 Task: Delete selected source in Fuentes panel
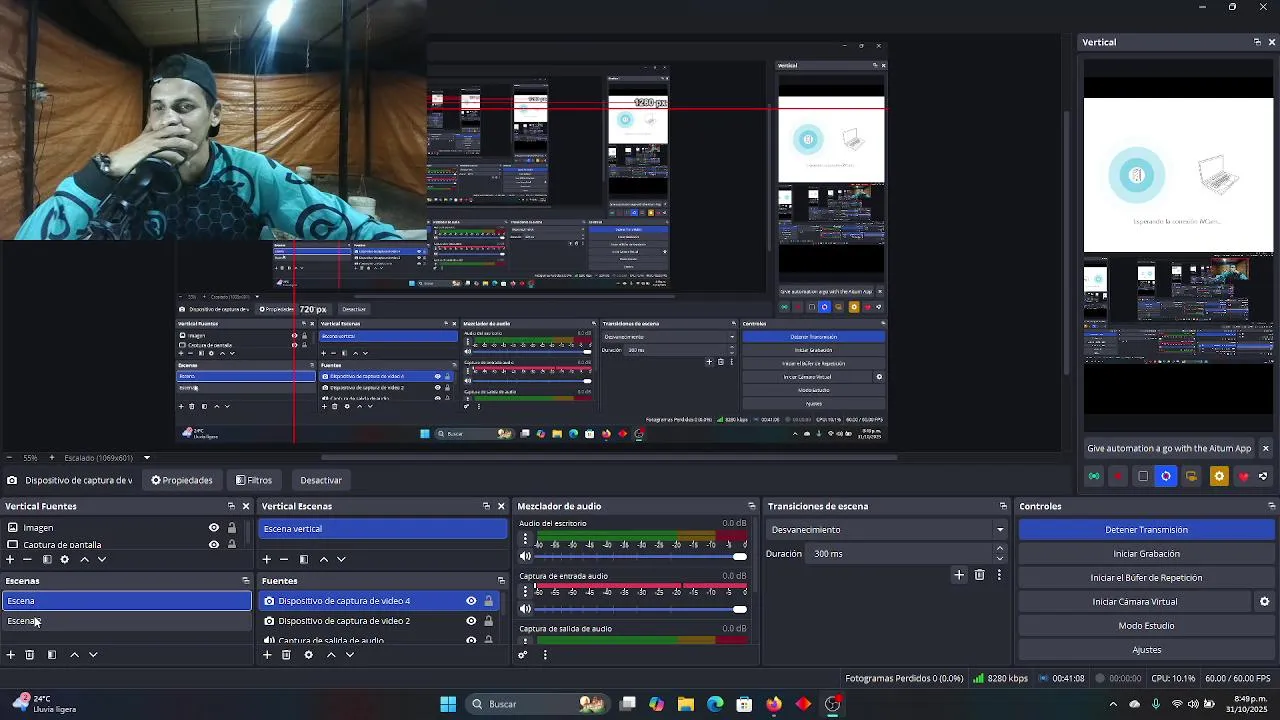(x=286, y=655)
